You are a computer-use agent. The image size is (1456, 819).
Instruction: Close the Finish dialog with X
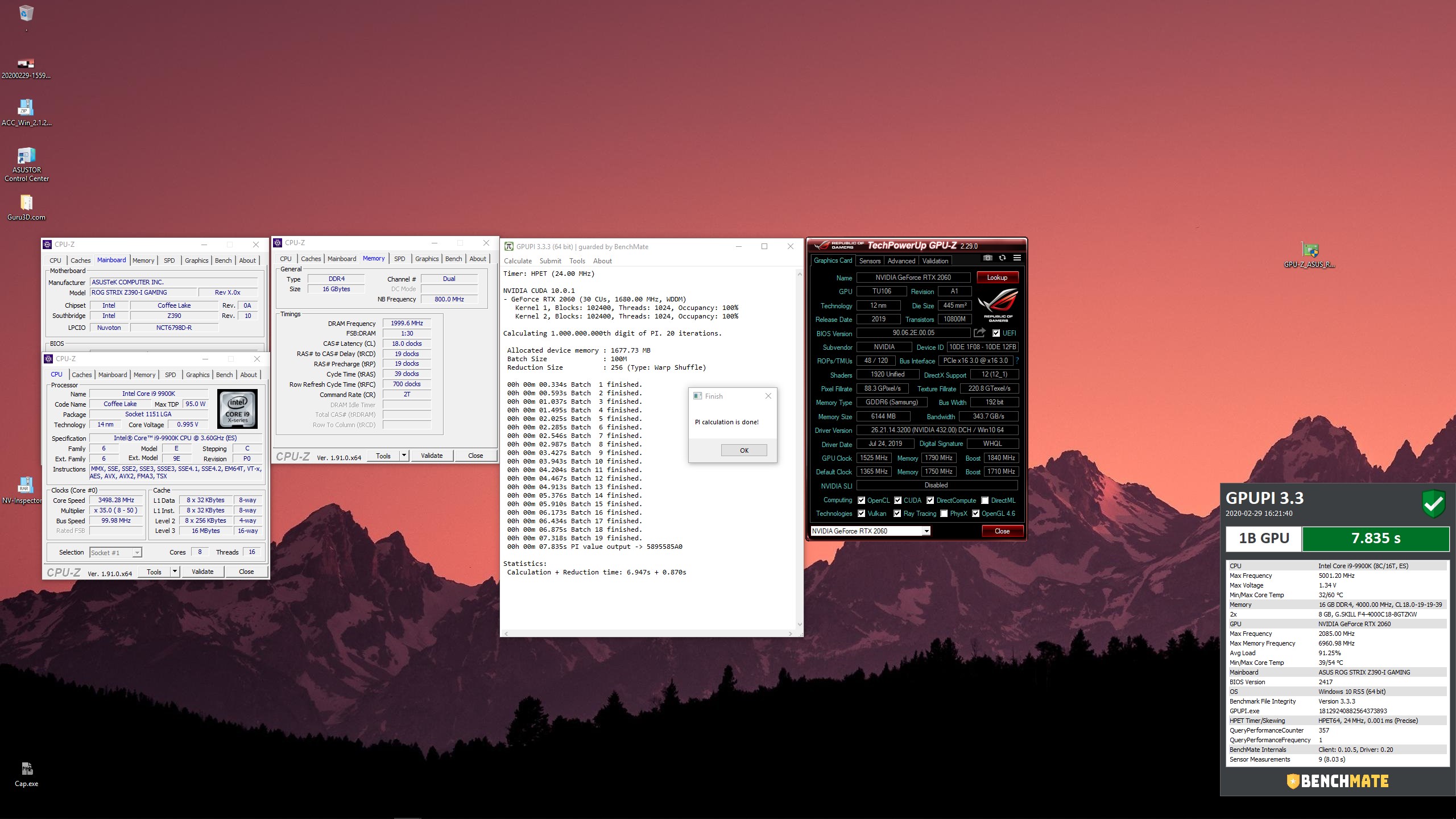point(768,396)
